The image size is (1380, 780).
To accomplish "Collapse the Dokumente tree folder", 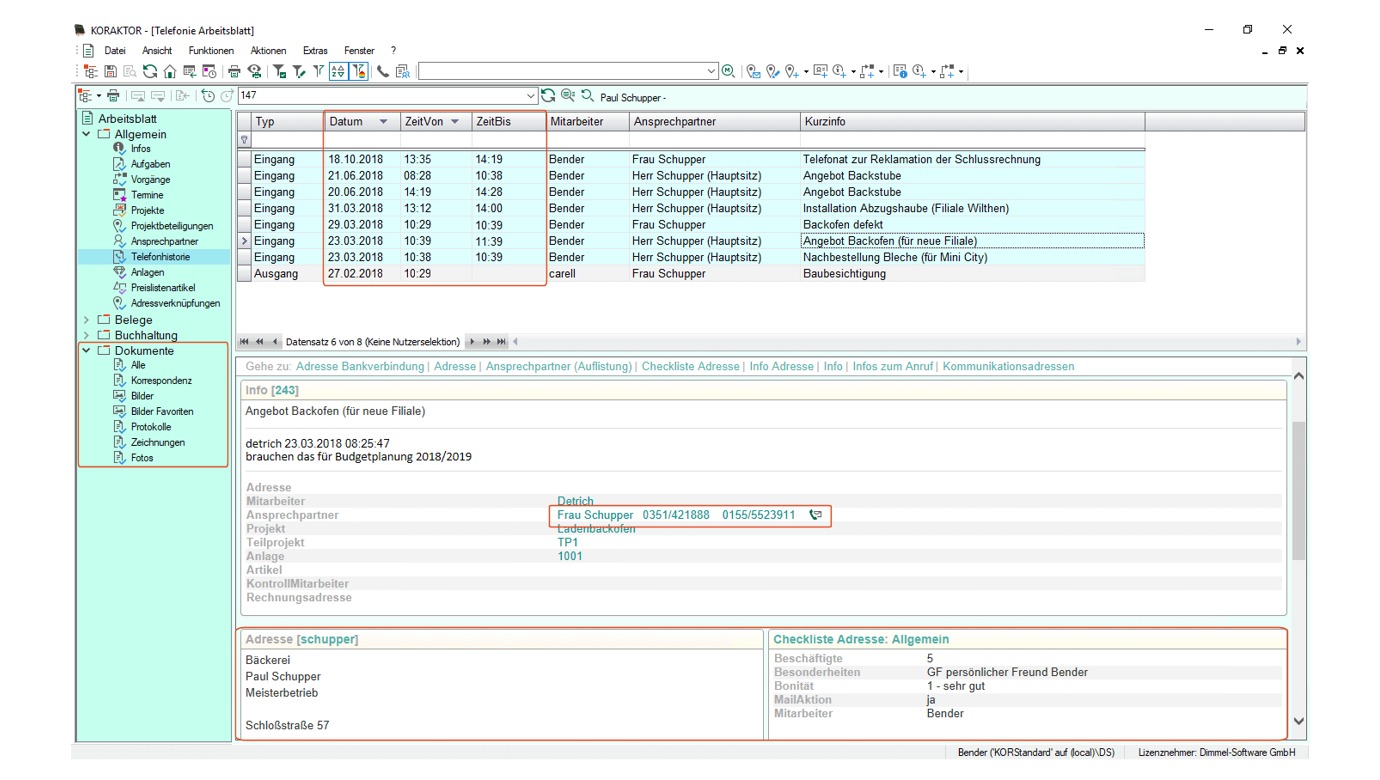I will (x=87, y=351).
